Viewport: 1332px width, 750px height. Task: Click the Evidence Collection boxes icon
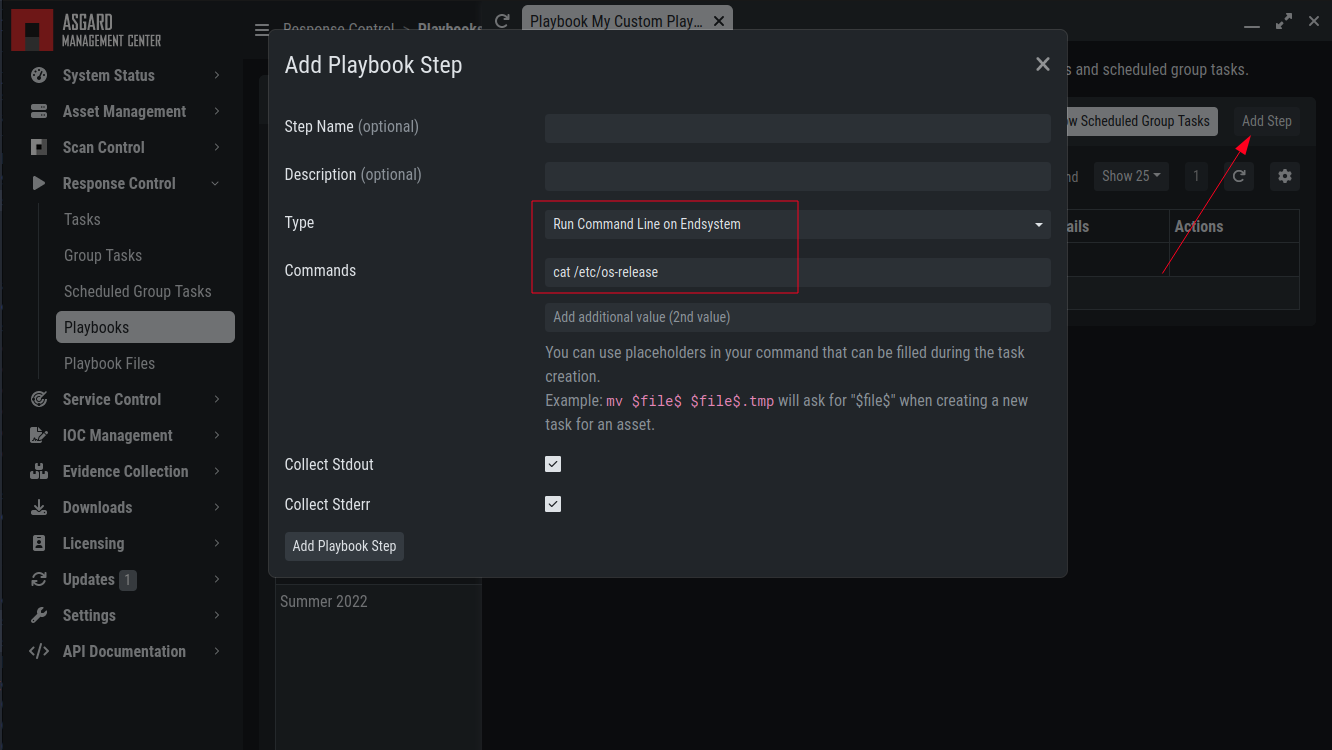point(39,471)
